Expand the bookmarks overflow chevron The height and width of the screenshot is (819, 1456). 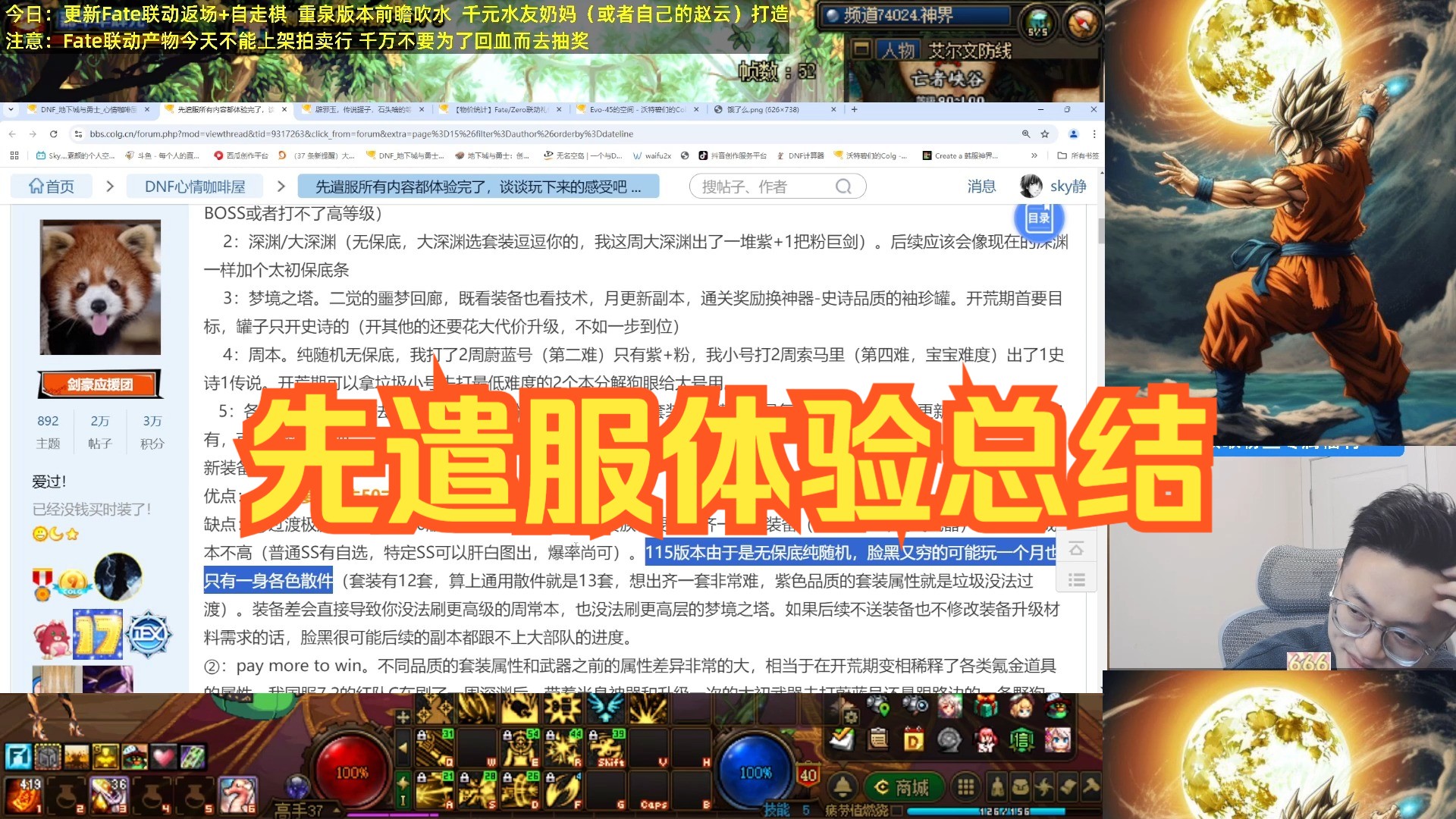(x=1034, y=155)
